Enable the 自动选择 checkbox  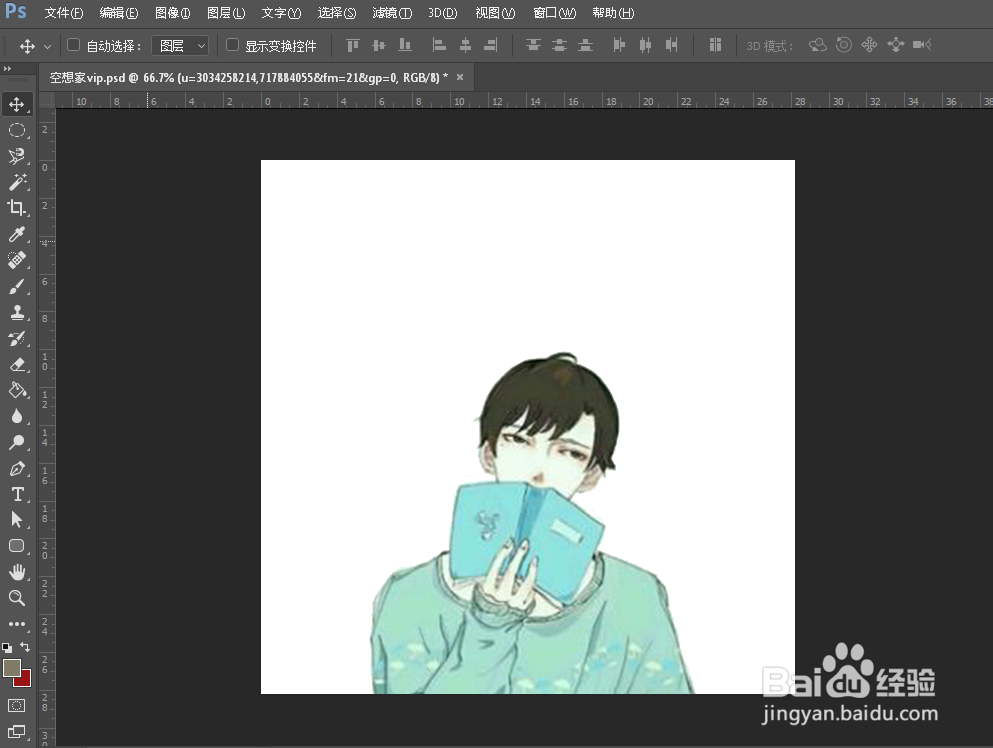click(x=73, y=45)
